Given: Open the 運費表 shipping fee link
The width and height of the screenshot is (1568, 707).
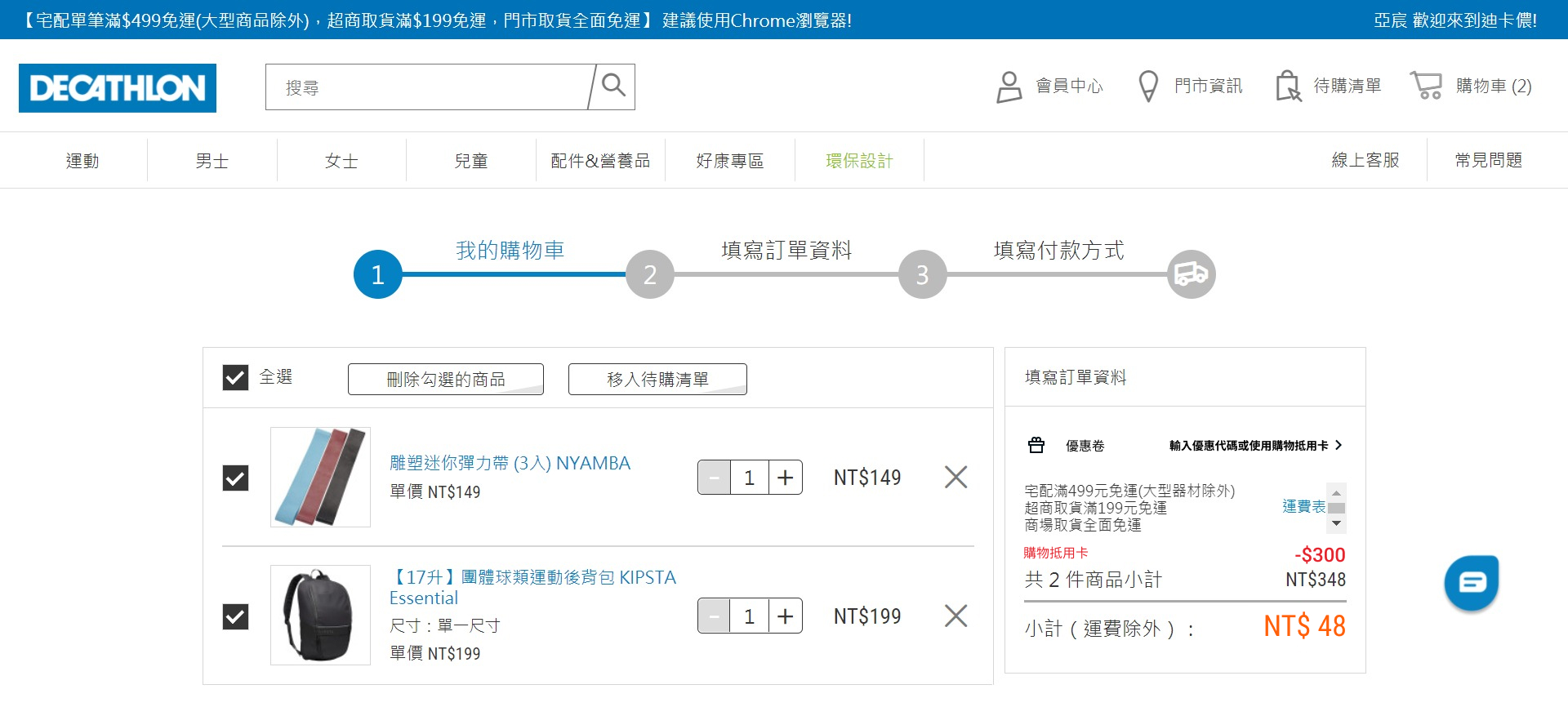Looking at the screenshot, I should pyautogui.click(x=1303, y=506).
